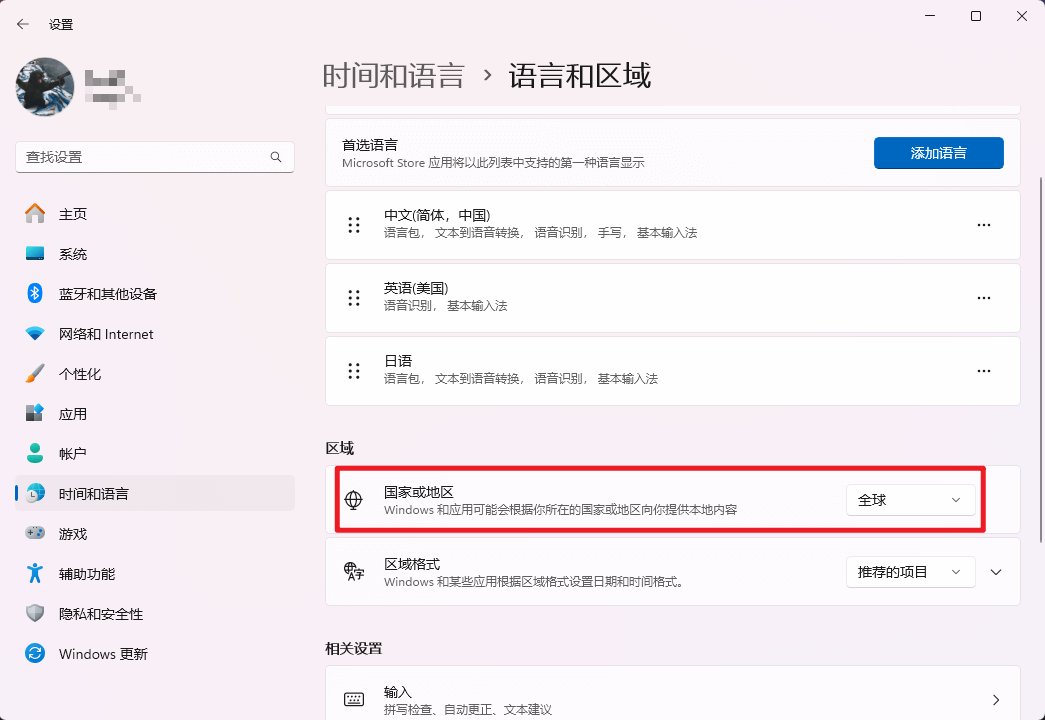Click the globe icon beside 国家或地区

(x=353, y=499)
